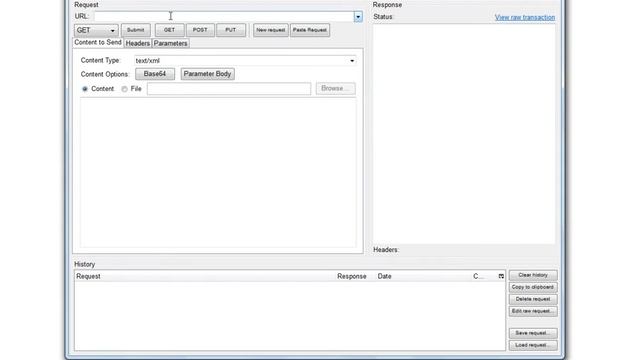Click the Save request button
The height and width of the screenshot is (360, 640).
(533, 333)
